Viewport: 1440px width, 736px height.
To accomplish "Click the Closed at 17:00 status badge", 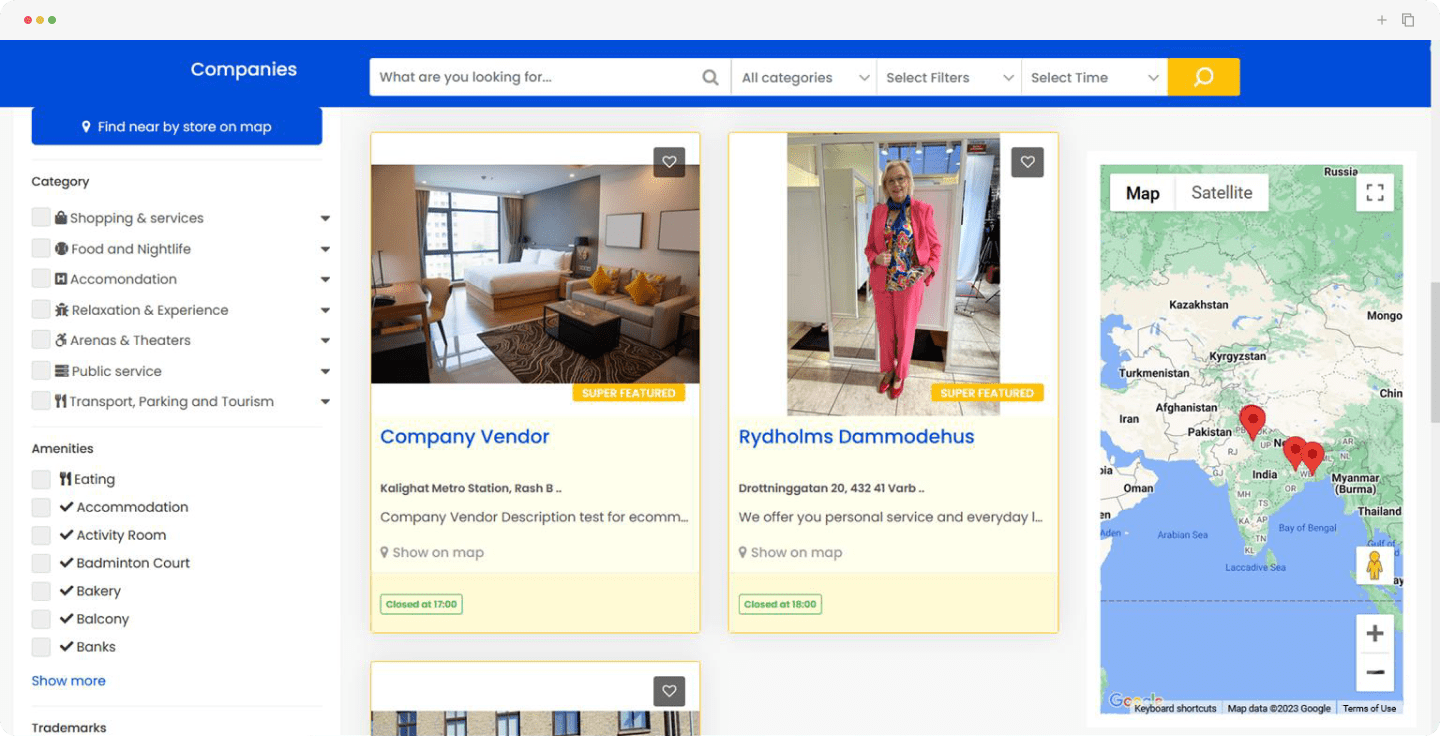I will coord(421,604).
